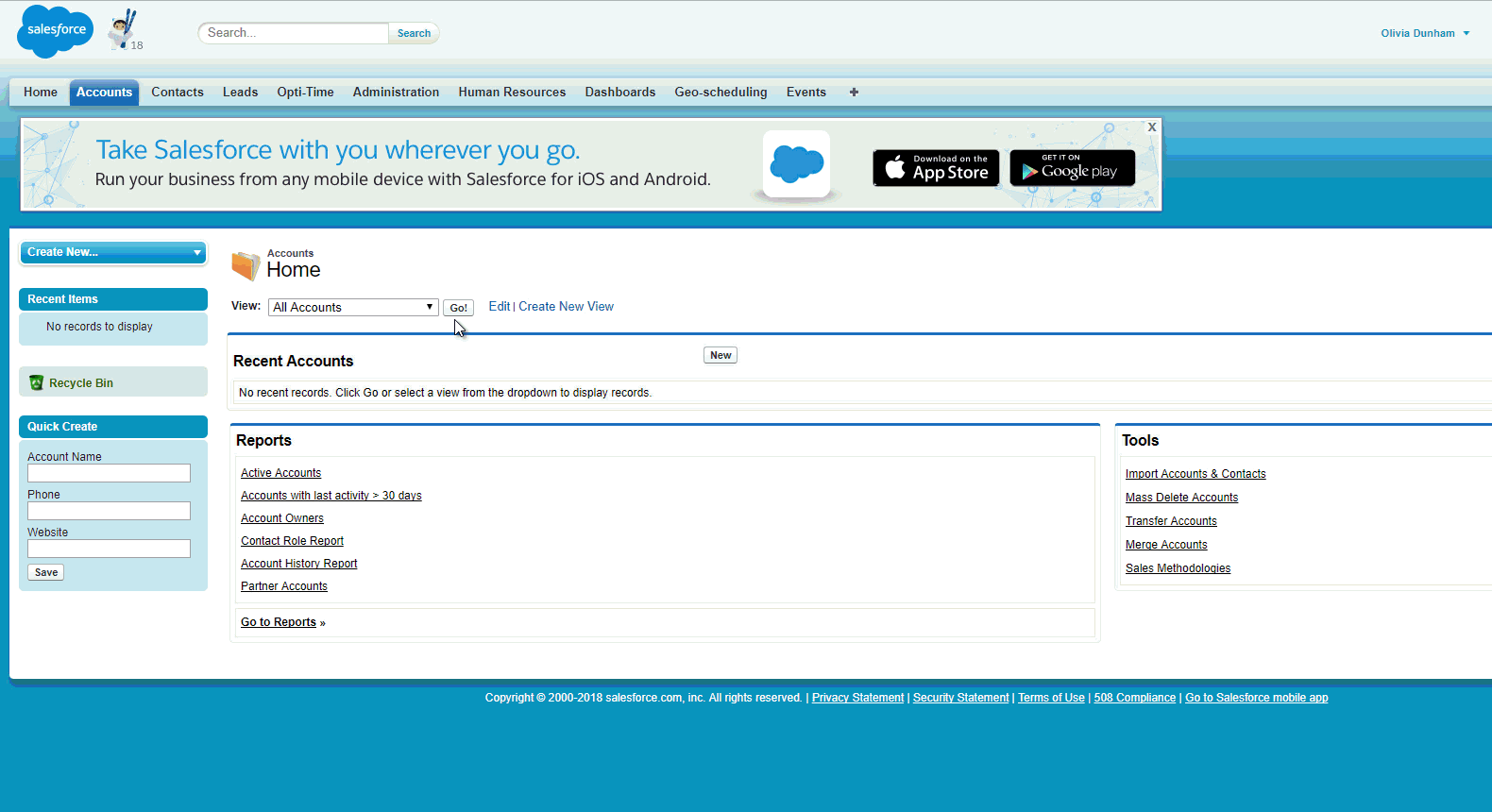
Task: Expand the Create New dropdown
Action: pyautogui.click(x=112, y=252)
